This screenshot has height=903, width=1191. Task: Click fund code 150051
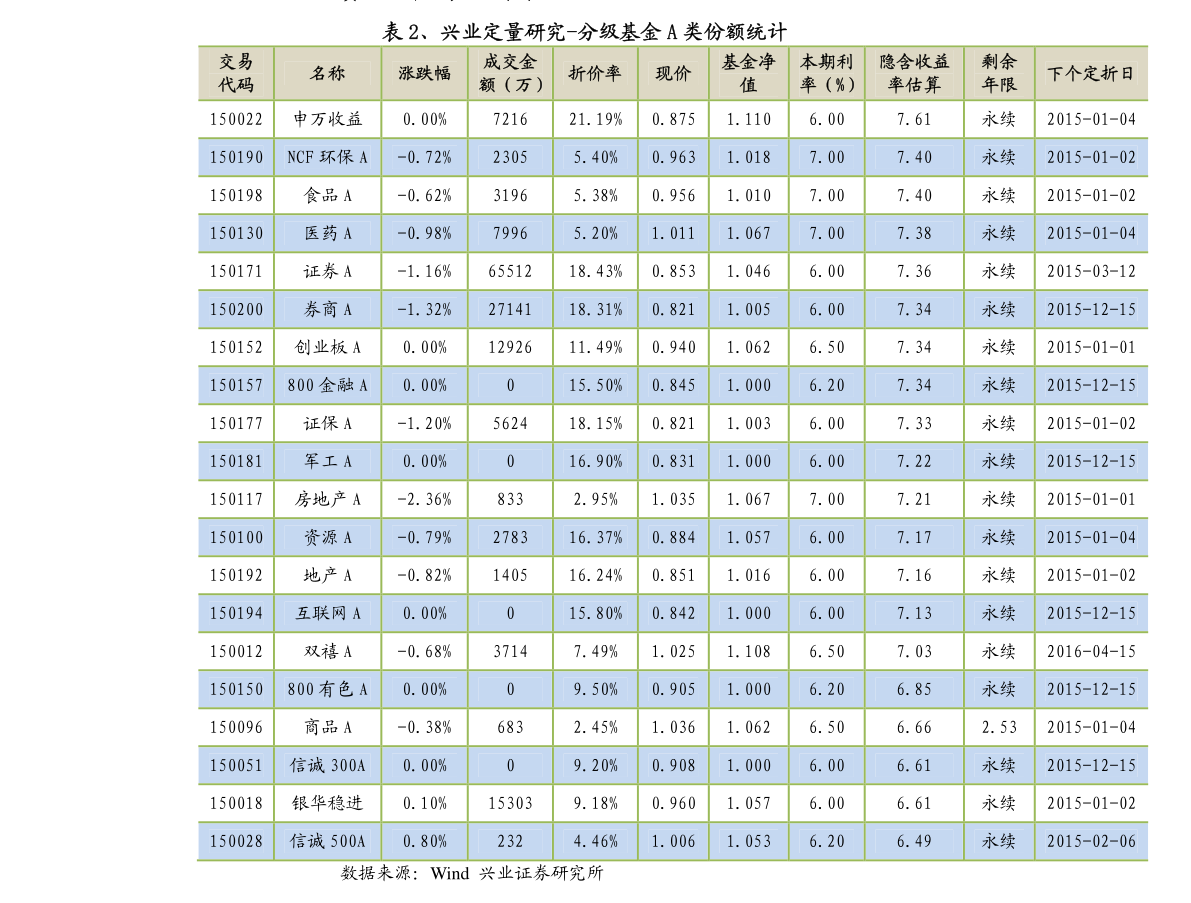[x=236, y=765]
